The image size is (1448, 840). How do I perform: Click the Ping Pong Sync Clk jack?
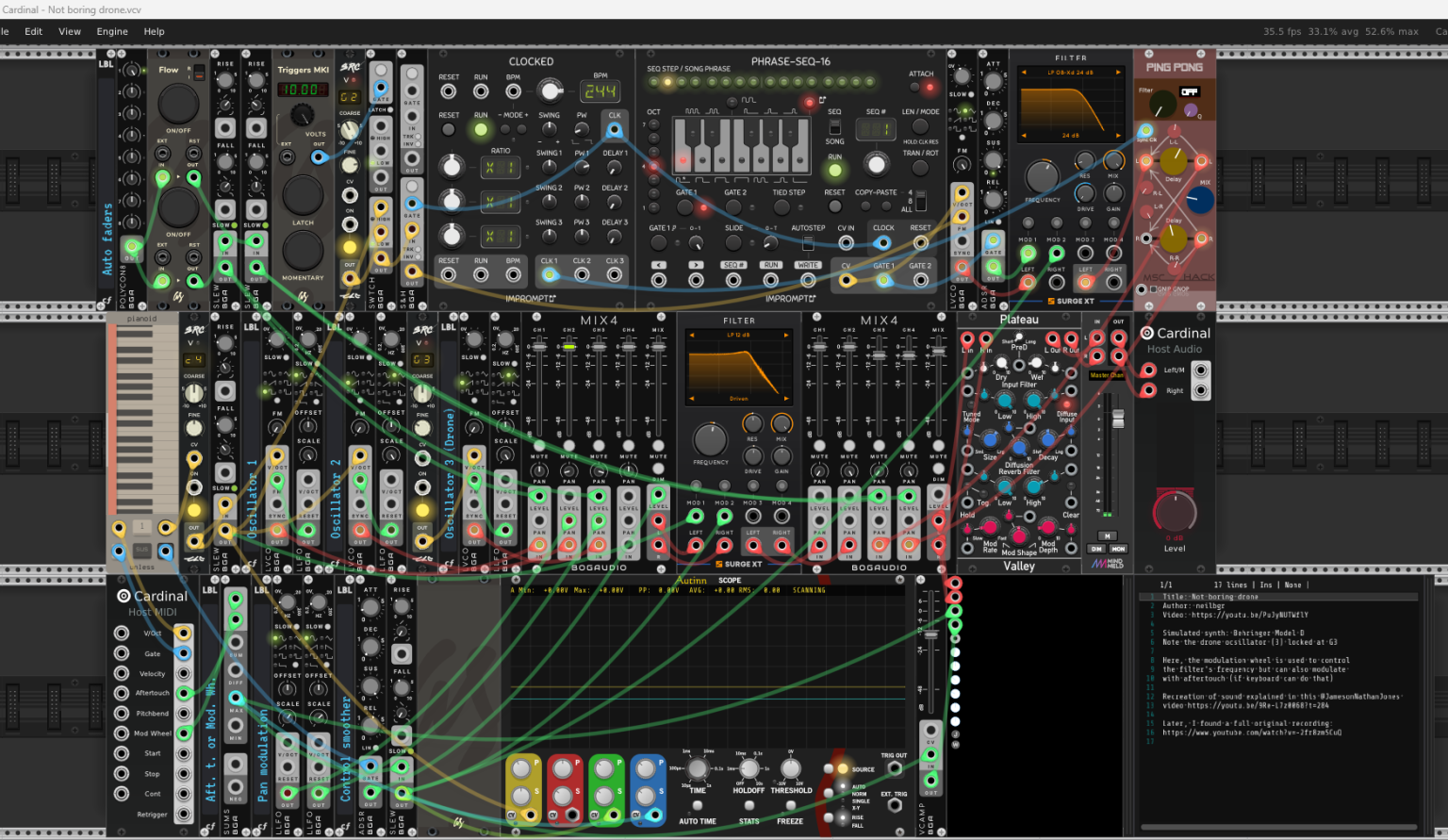pyautogui.click(x=1146, y=131)
